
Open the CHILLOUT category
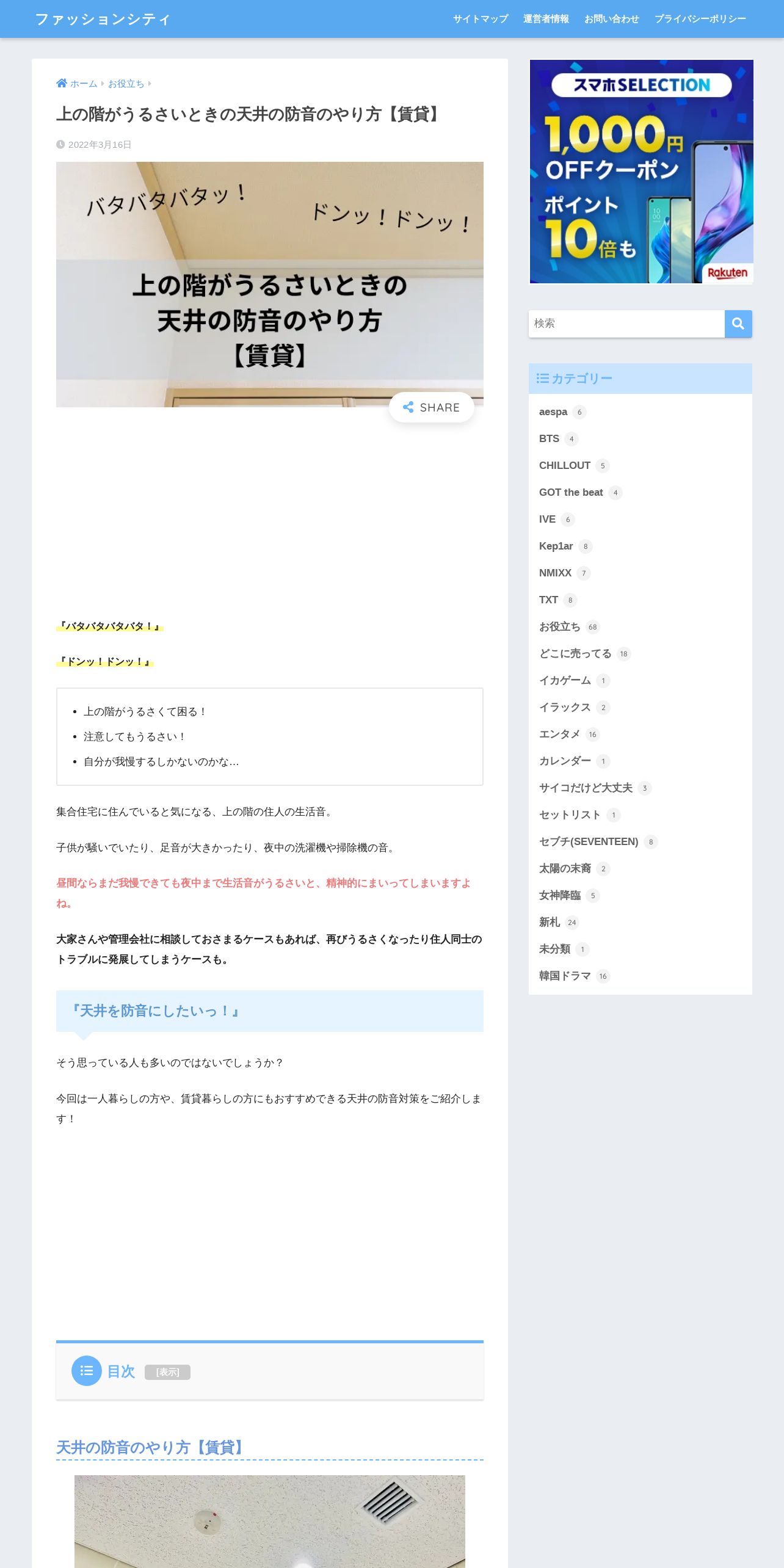point(565,466)
